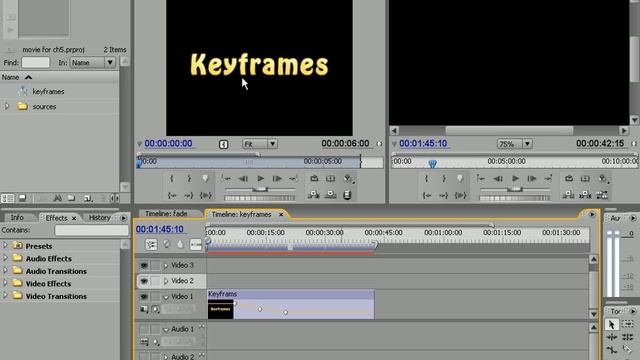Screen dimensions: 640x360
Task: Expand the Audio Transitions folder
Action: pos(5,271)
